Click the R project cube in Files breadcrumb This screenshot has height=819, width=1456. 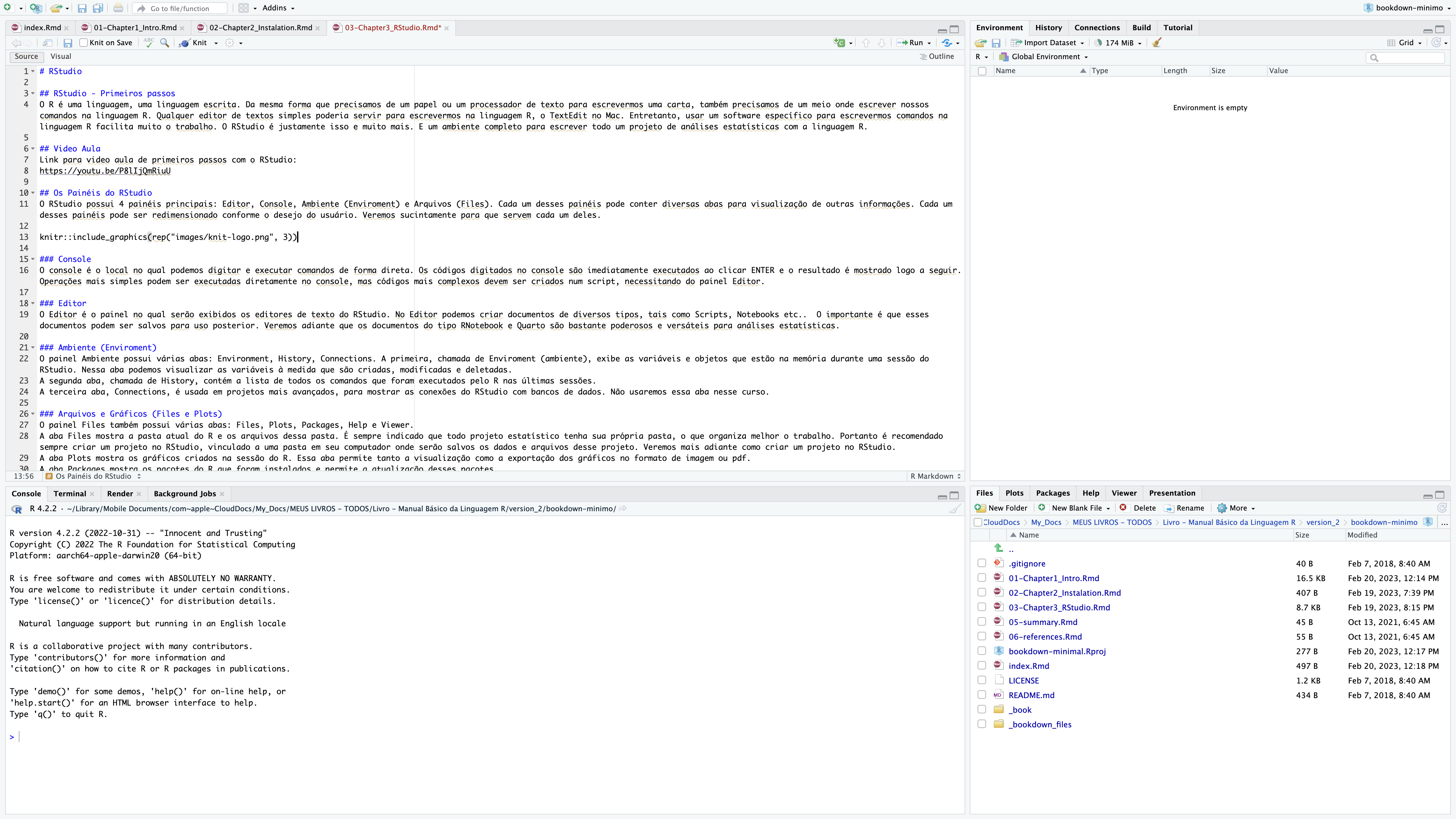pos(1428,522)
